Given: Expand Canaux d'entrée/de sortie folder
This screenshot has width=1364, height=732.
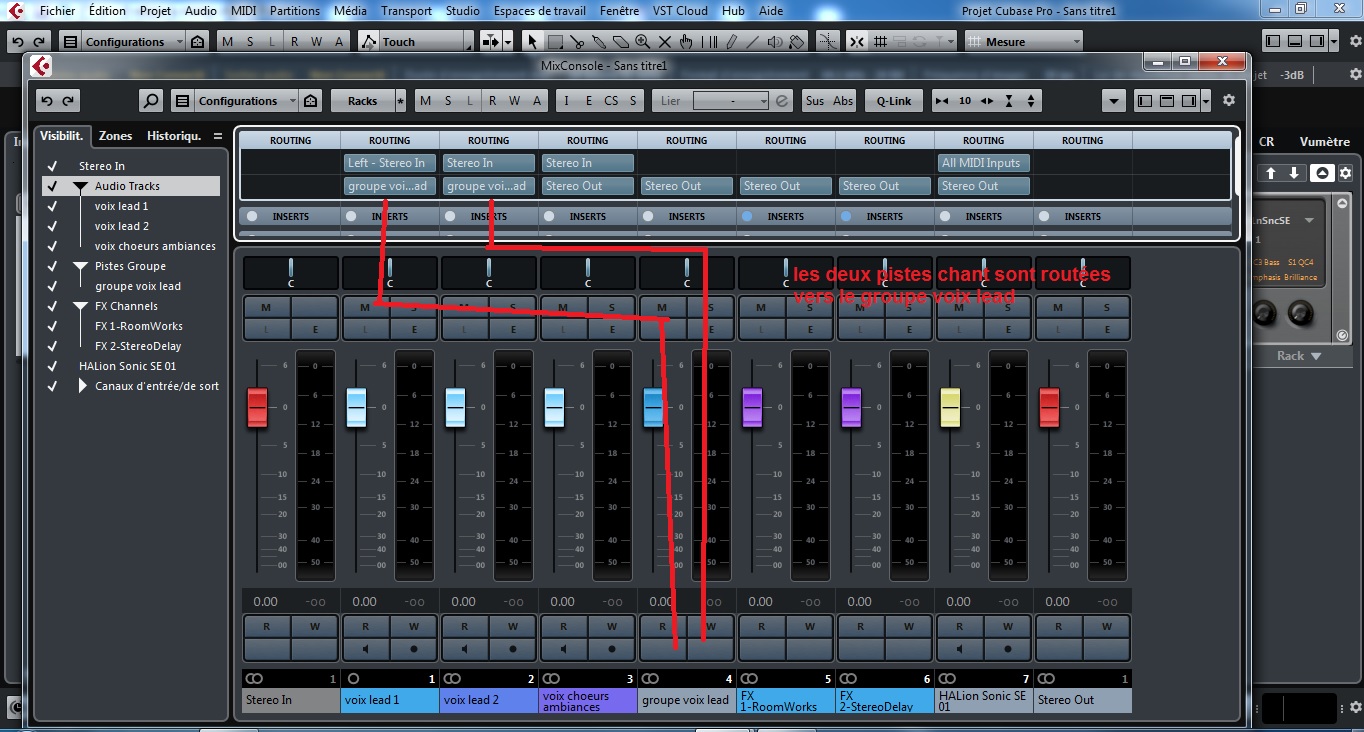Looking at the screenshot, I should click(x=82, y=386).
